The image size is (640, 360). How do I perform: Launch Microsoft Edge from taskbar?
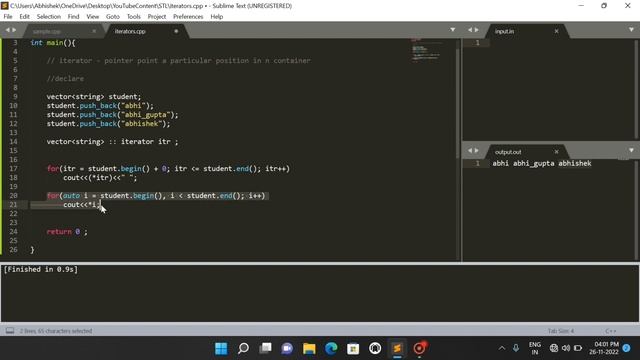coord(331,348)
